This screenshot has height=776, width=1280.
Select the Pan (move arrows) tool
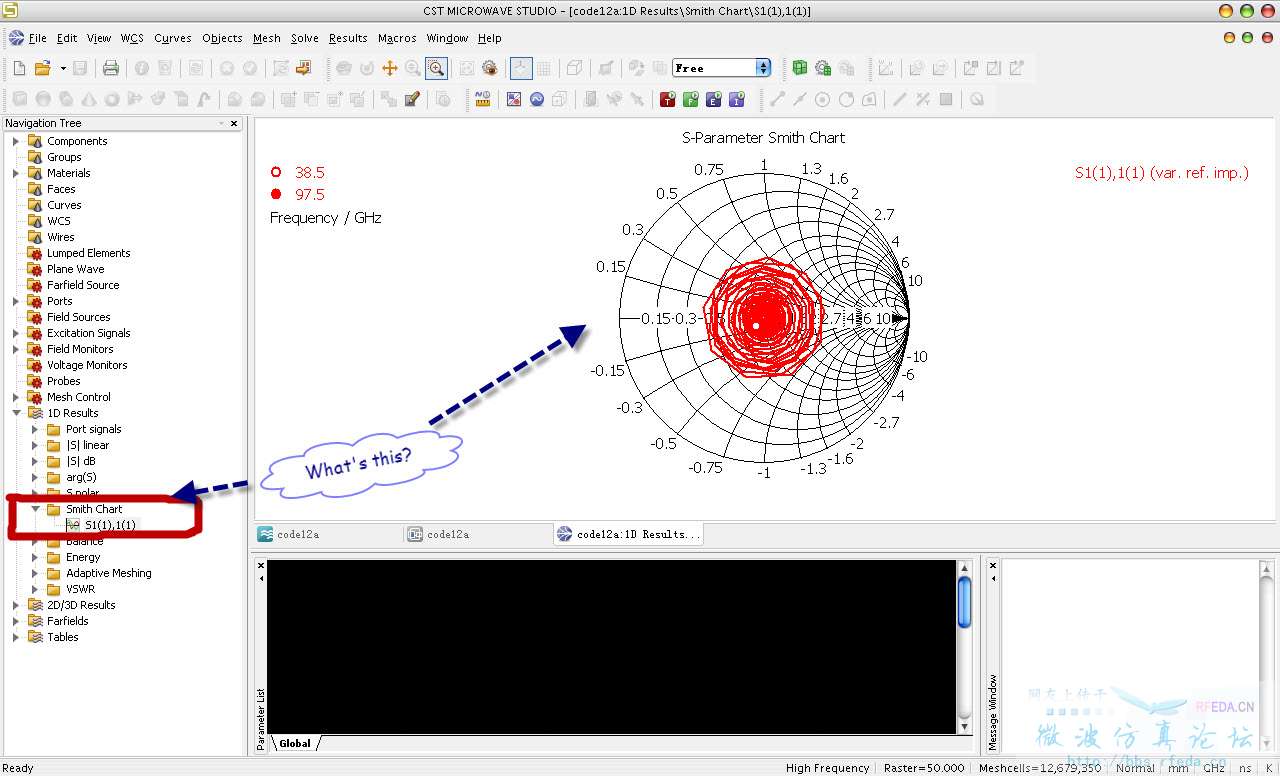point(390,68)
